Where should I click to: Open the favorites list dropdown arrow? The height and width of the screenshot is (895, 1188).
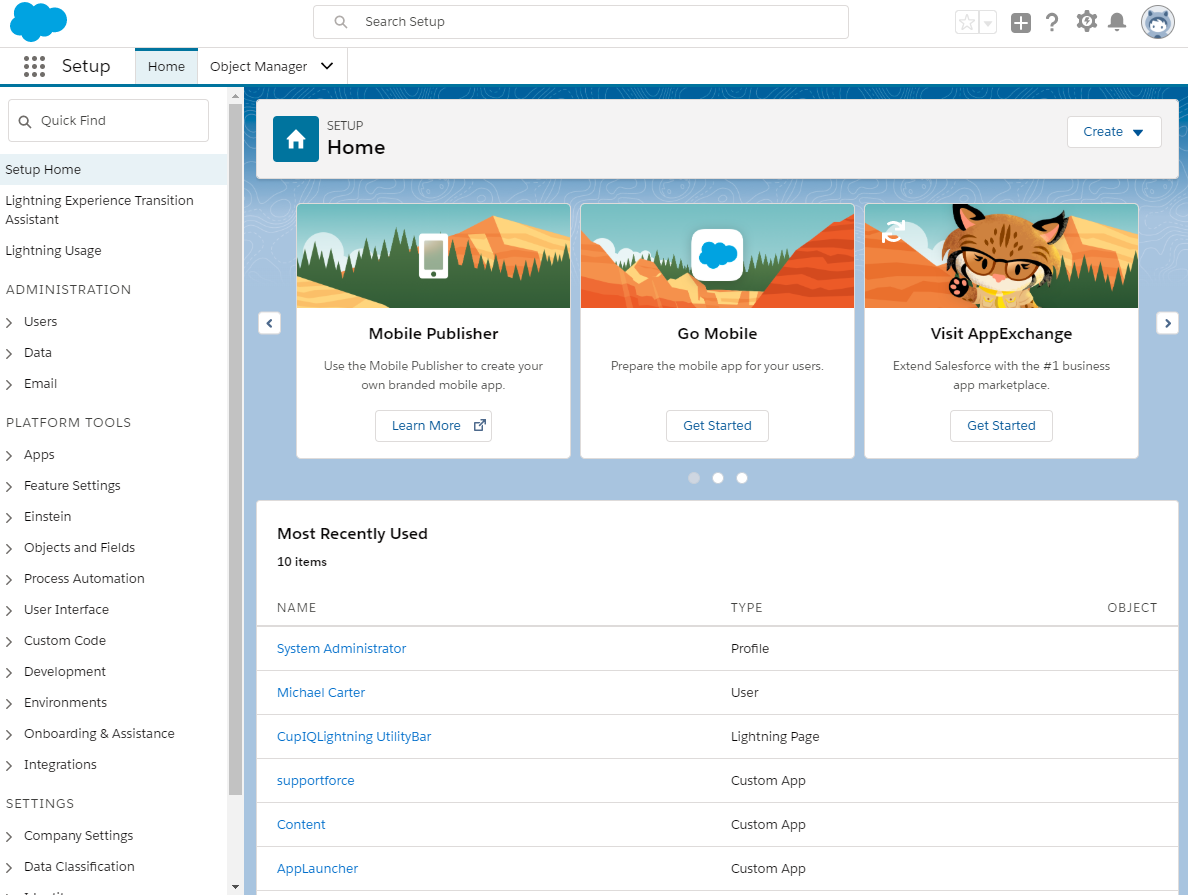tap(987, 23)
